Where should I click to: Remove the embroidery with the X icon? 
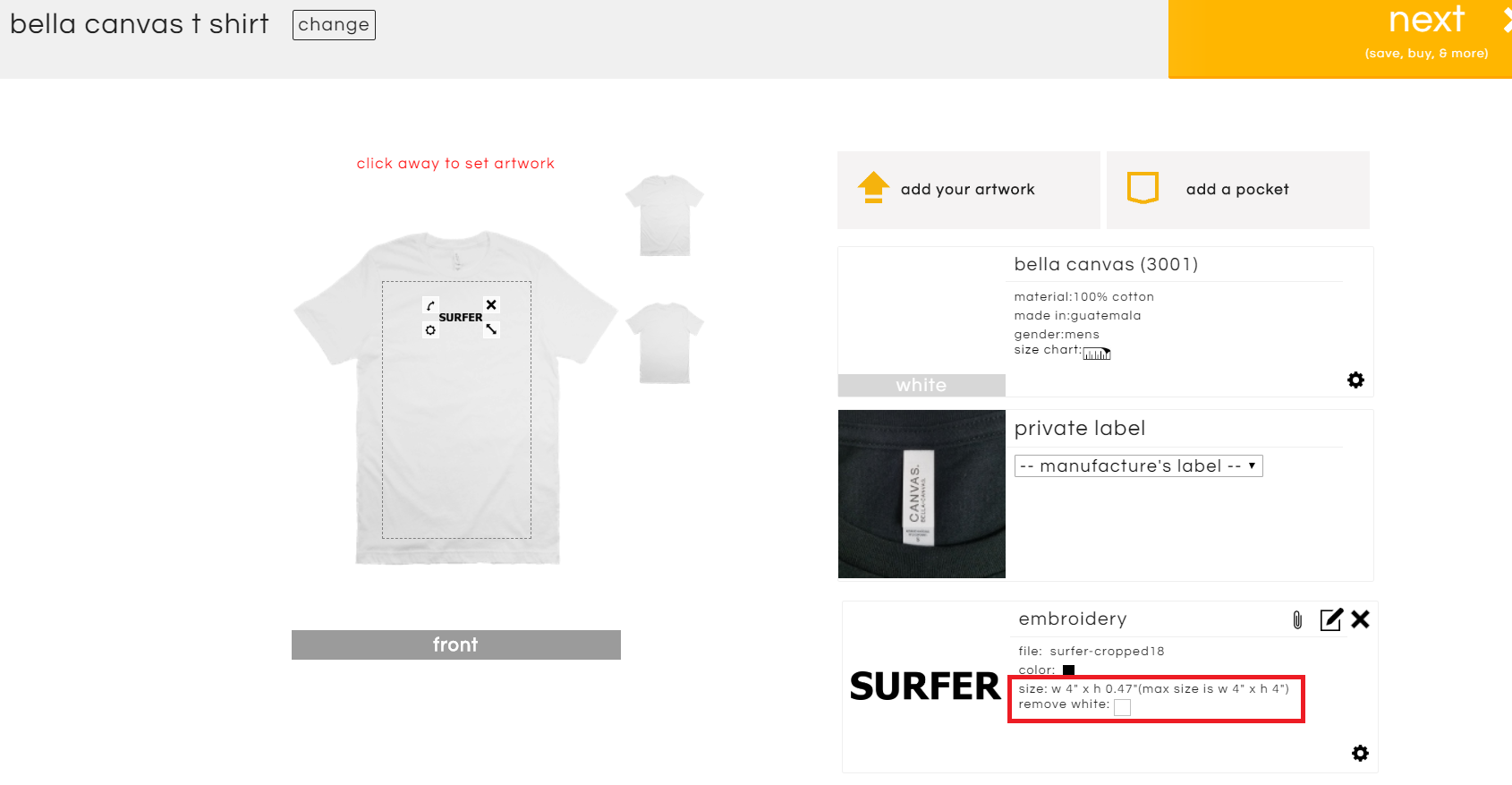coord(1361,619)
